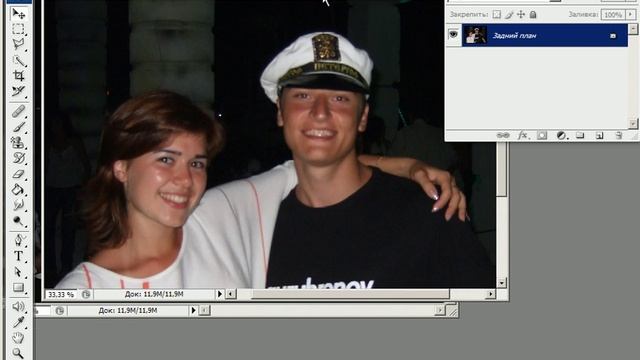Viewport: 640px width, 360px height.
Task: Select the Задний план layer name
Action: pyautogui.click(x=514, y=36)
